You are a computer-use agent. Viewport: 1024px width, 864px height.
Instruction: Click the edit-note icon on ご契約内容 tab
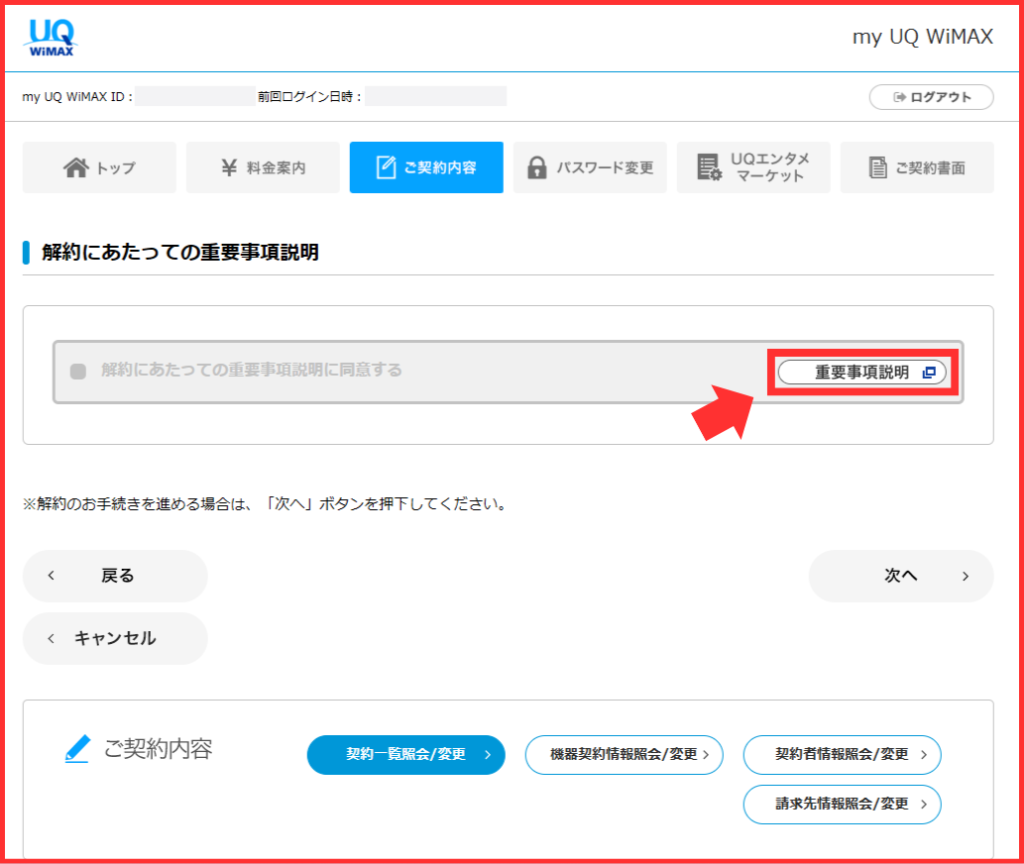point(386,167)
